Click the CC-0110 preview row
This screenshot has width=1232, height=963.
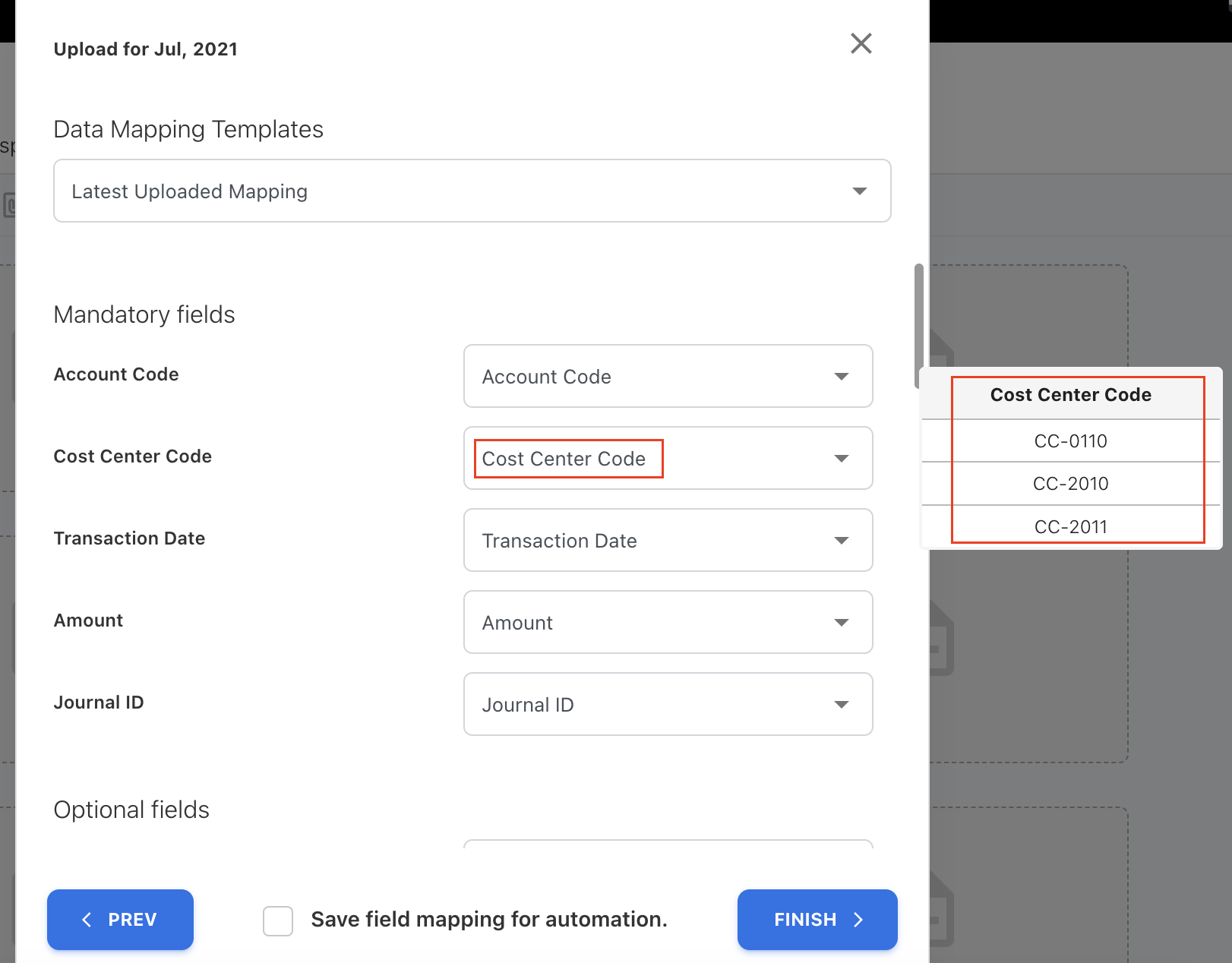[1070, 441]
